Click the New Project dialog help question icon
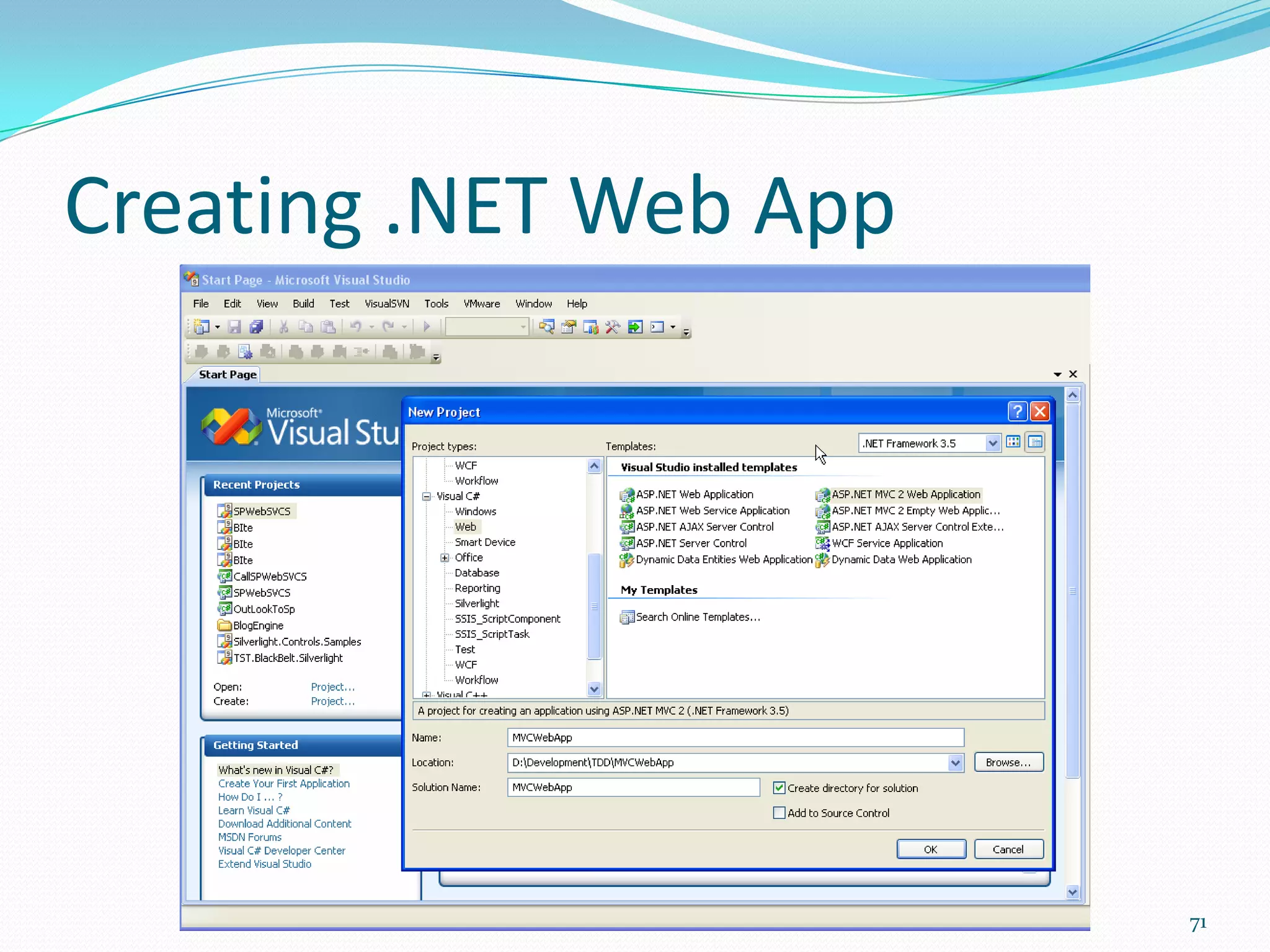 [x=1017, y=412]
